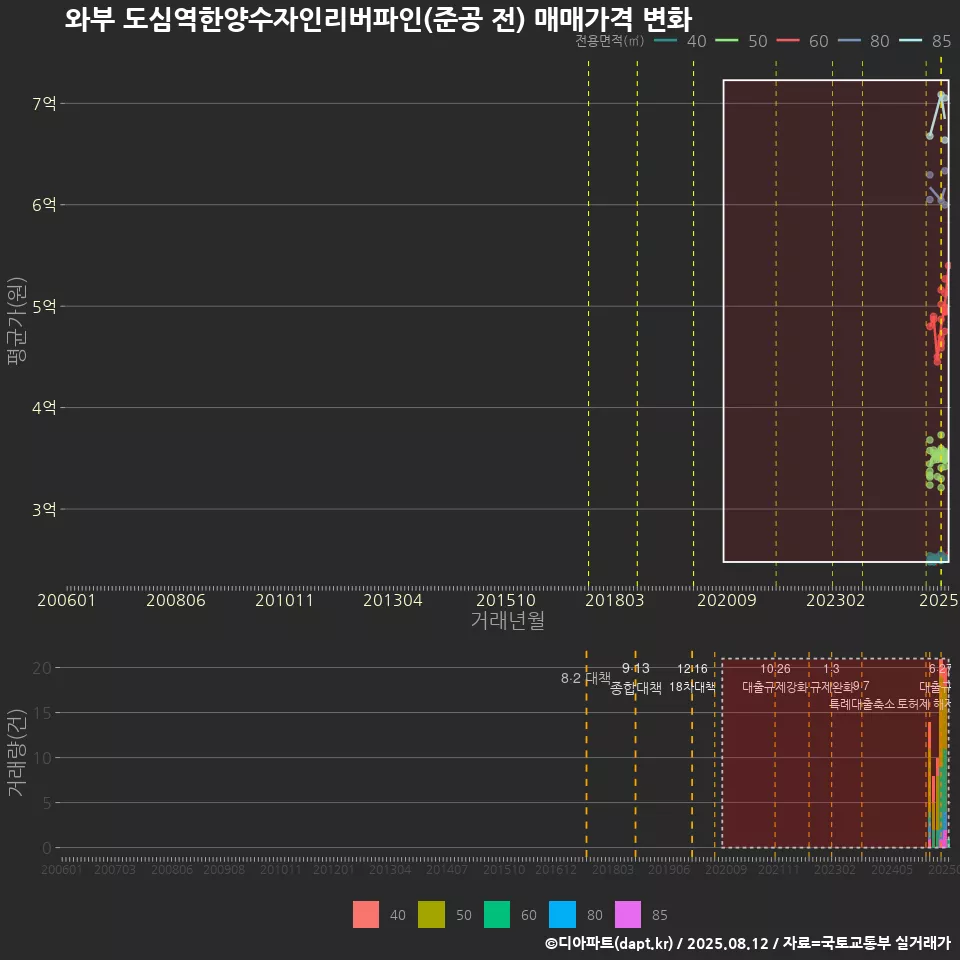Click 200908 on the volume chart x-axis
Viewport: 960px width, 960px height.
pyautogui.click(x=224, y=869)
